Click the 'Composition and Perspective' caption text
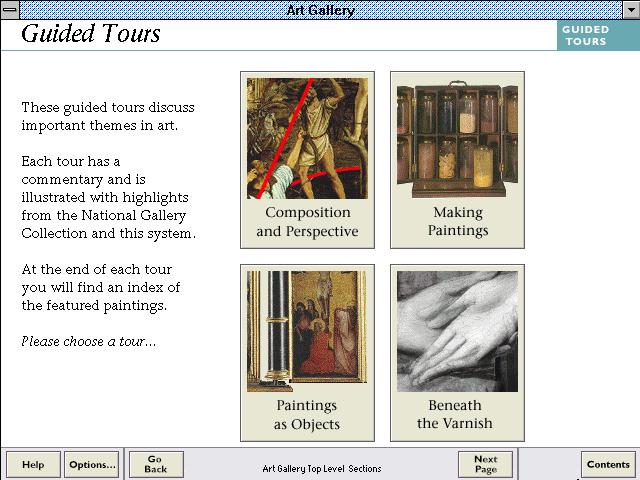Viewport: 640px width, 480px height. point(307,222)
